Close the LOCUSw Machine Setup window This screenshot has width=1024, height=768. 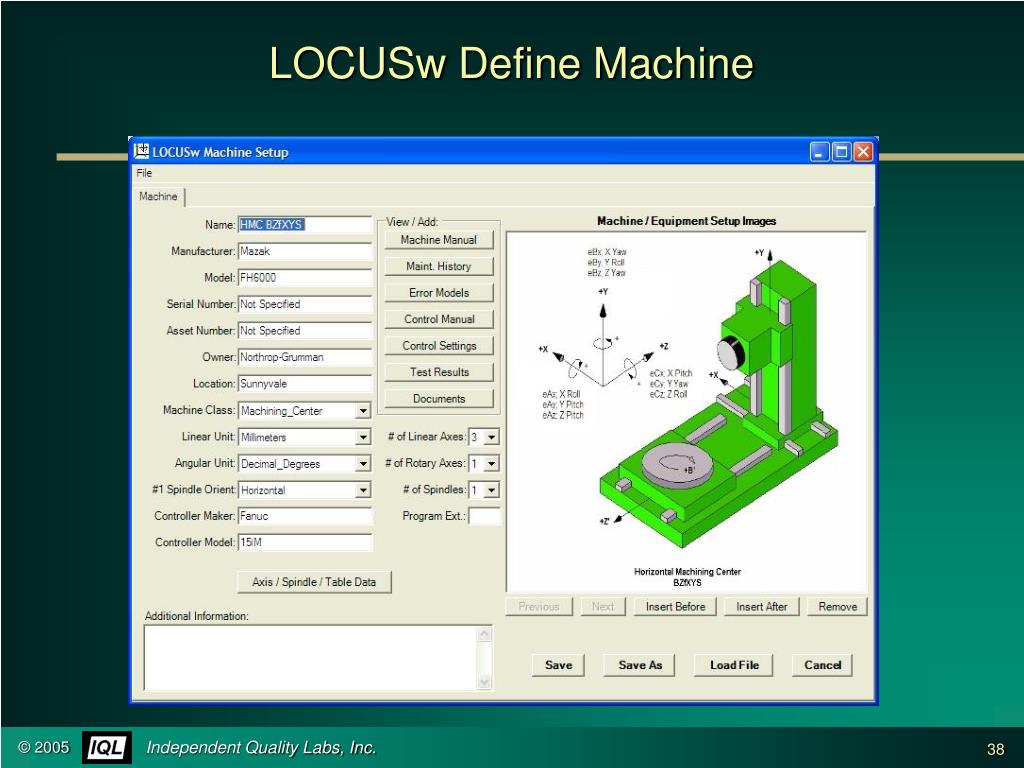(863, 152)
